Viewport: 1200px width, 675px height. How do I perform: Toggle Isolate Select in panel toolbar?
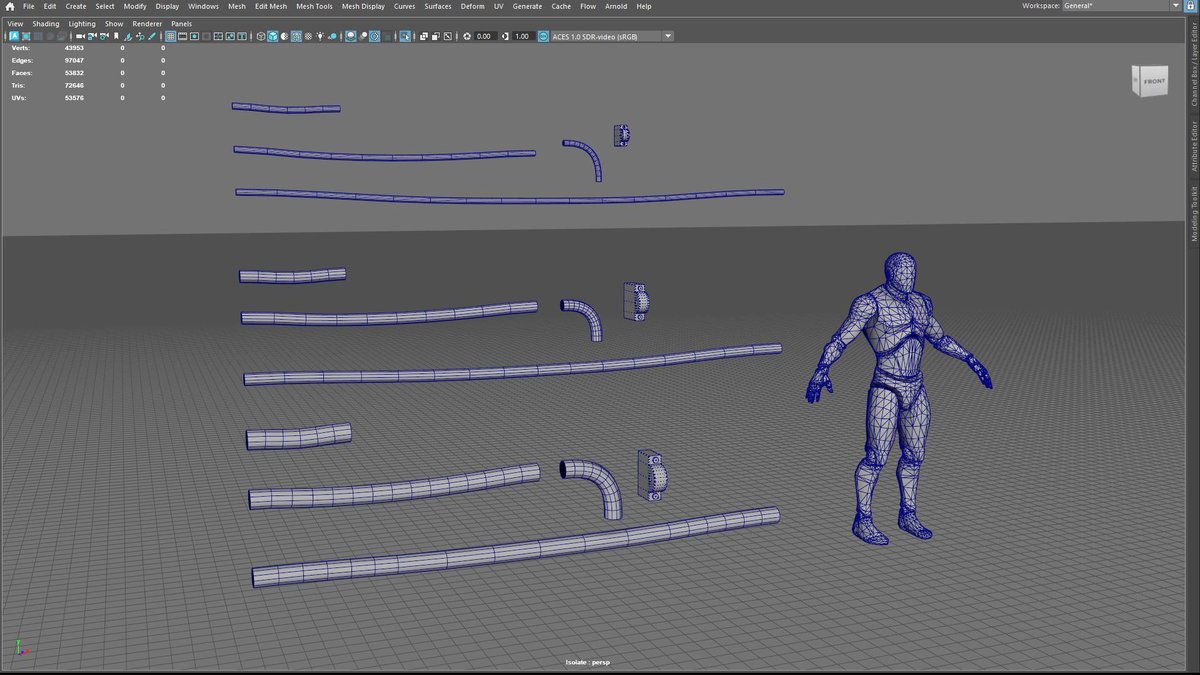[x=405, y=36]
